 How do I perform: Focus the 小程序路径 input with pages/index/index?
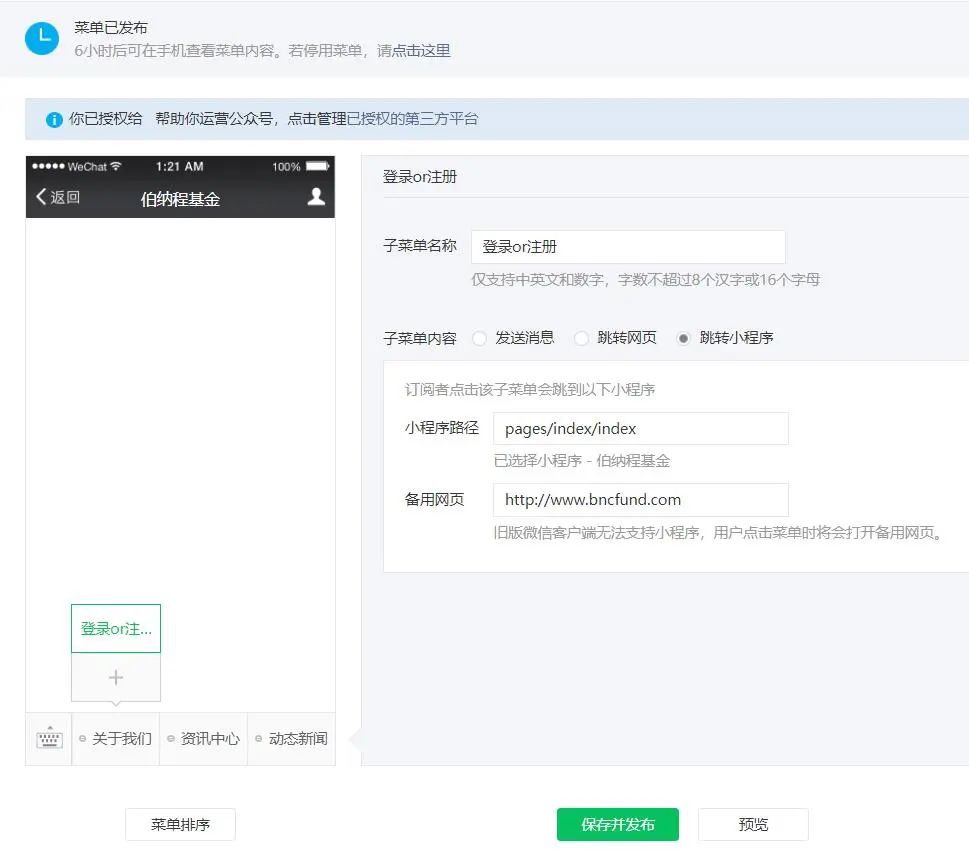pos(640,428)
